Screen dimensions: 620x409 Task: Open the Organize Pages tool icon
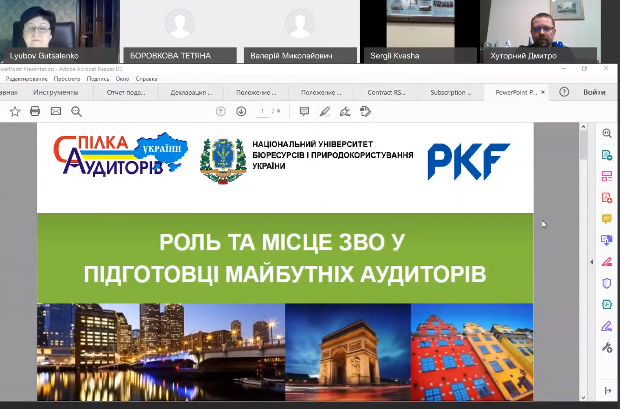(x=607, y=176)
